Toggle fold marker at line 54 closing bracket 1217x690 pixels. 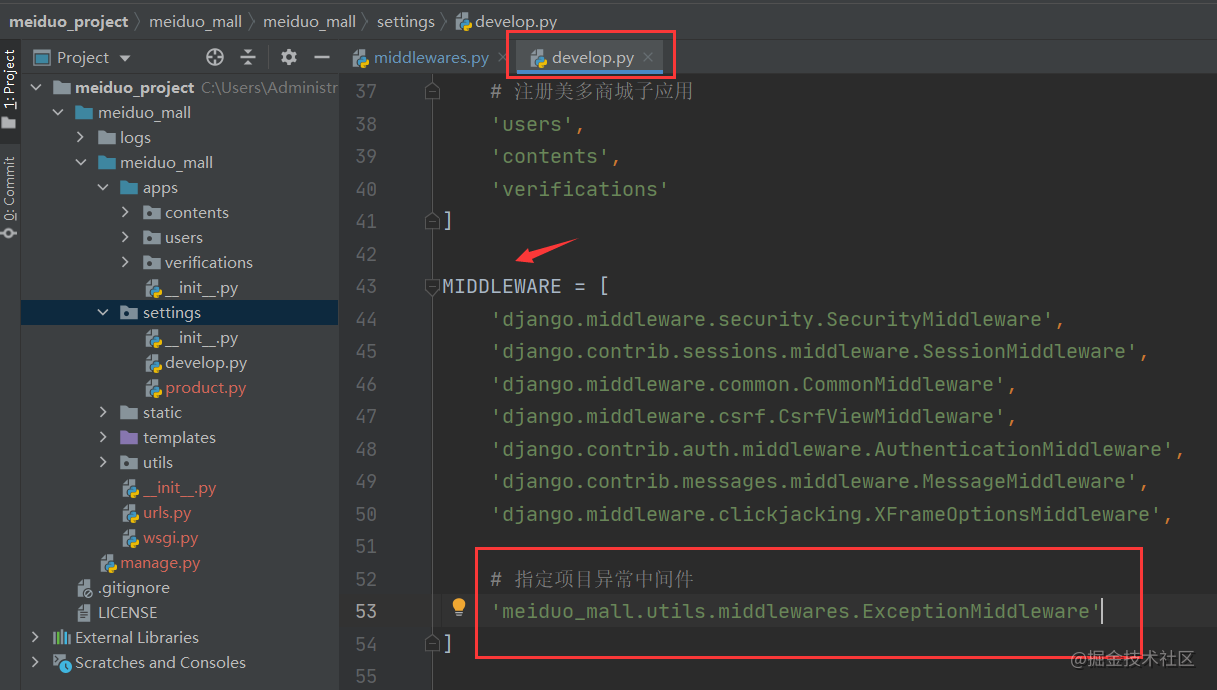[x=432, y=643]
